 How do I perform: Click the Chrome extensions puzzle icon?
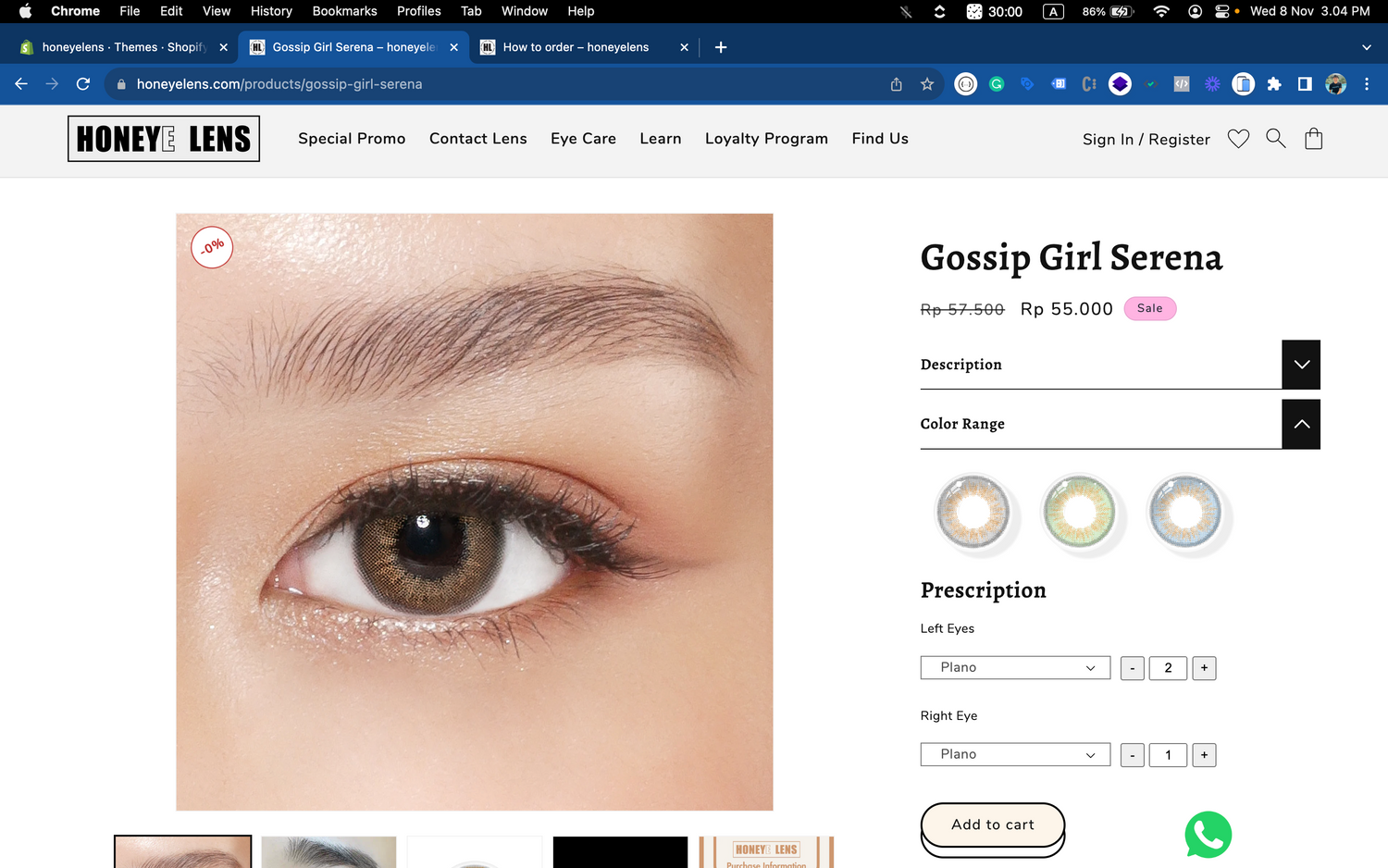[1274, 84]
